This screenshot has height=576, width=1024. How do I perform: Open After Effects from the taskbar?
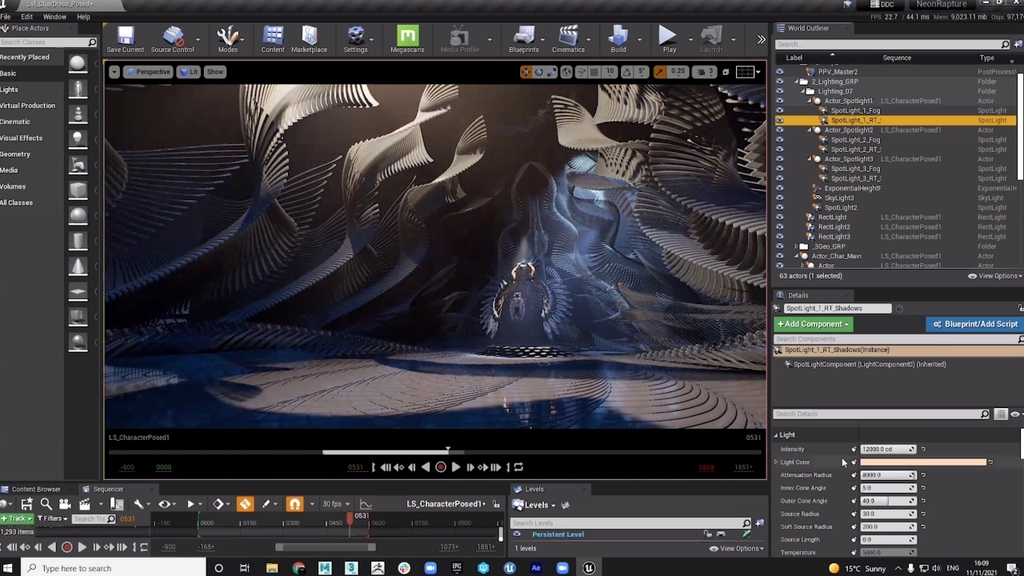point(536,568)
